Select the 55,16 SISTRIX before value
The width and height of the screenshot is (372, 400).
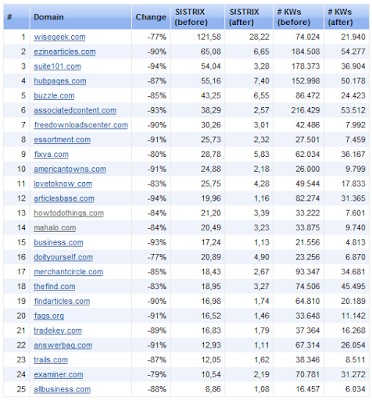point(211,81)
